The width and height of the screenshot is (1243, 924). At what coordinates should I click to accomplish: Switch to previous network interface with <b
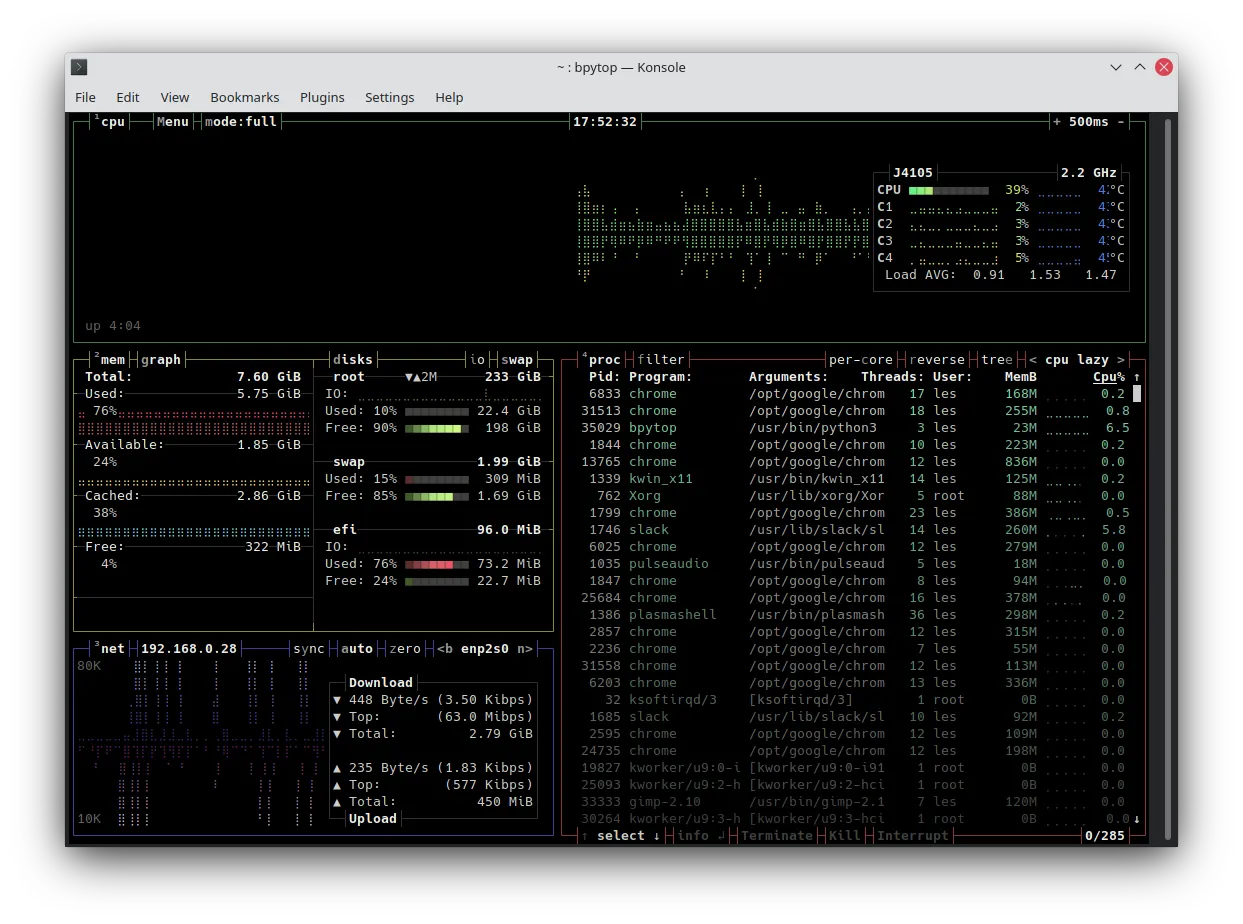point(445,648)
